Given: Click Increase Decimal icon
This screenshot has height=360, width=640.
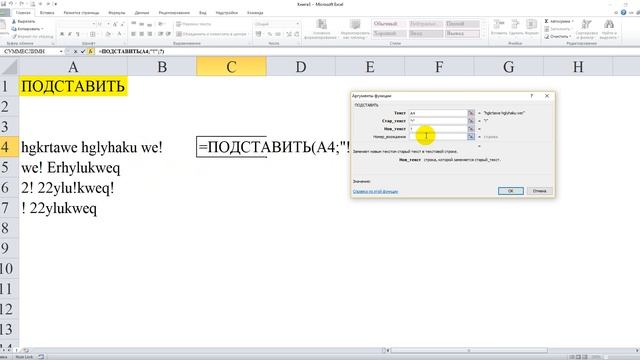Looking at the screenshot, I should tap(289, 34).
